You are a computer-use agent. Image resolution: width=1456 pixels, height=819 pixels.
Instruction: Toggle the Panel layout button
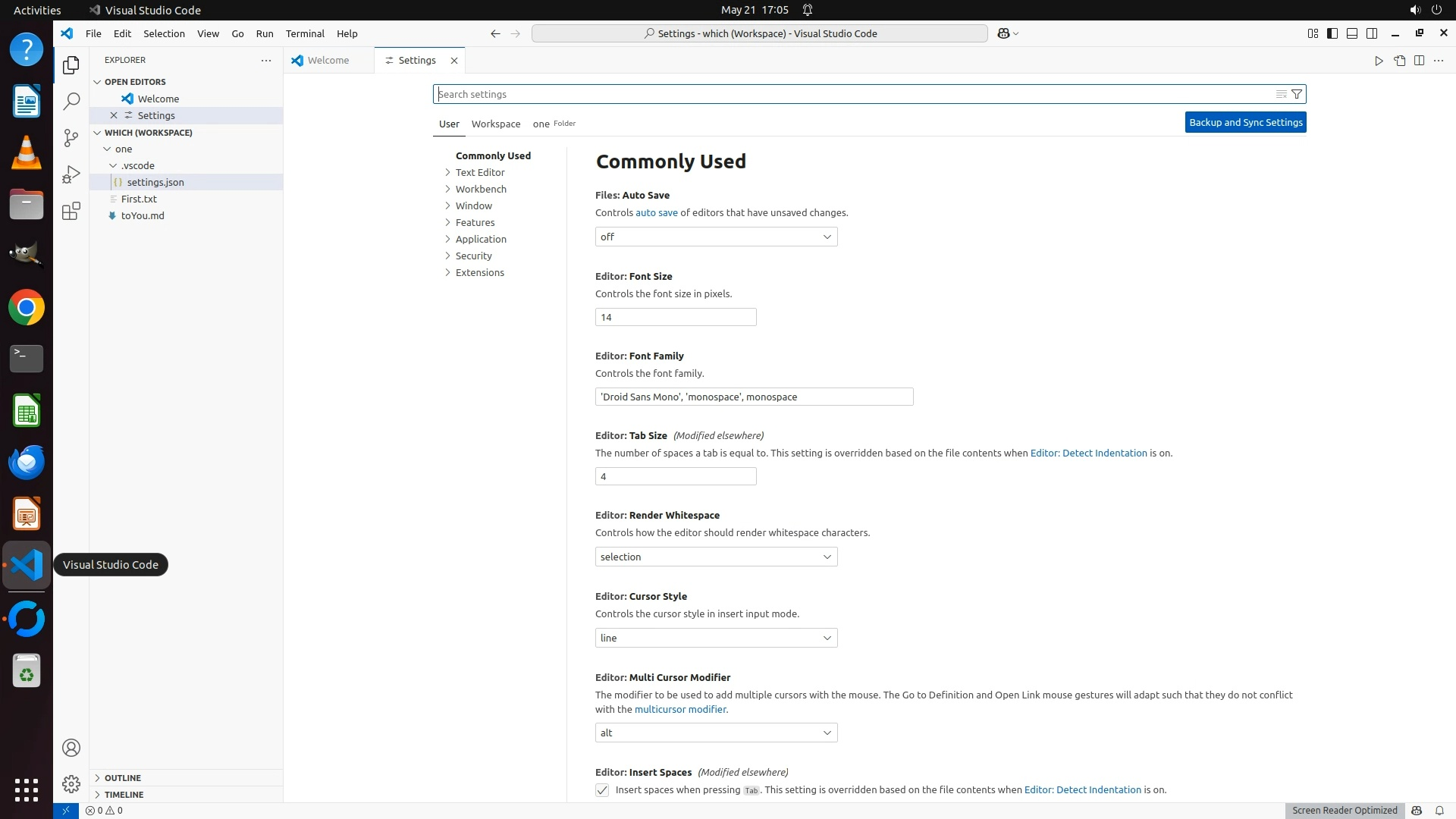pyautogui.click(x=1352, y=33)
